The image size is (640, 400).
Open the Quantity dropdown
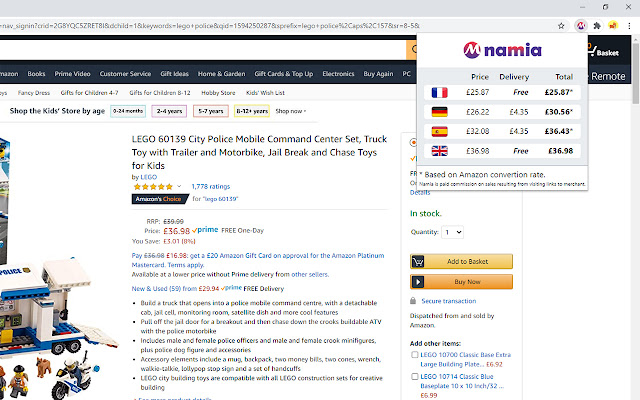tap(452, 232)
